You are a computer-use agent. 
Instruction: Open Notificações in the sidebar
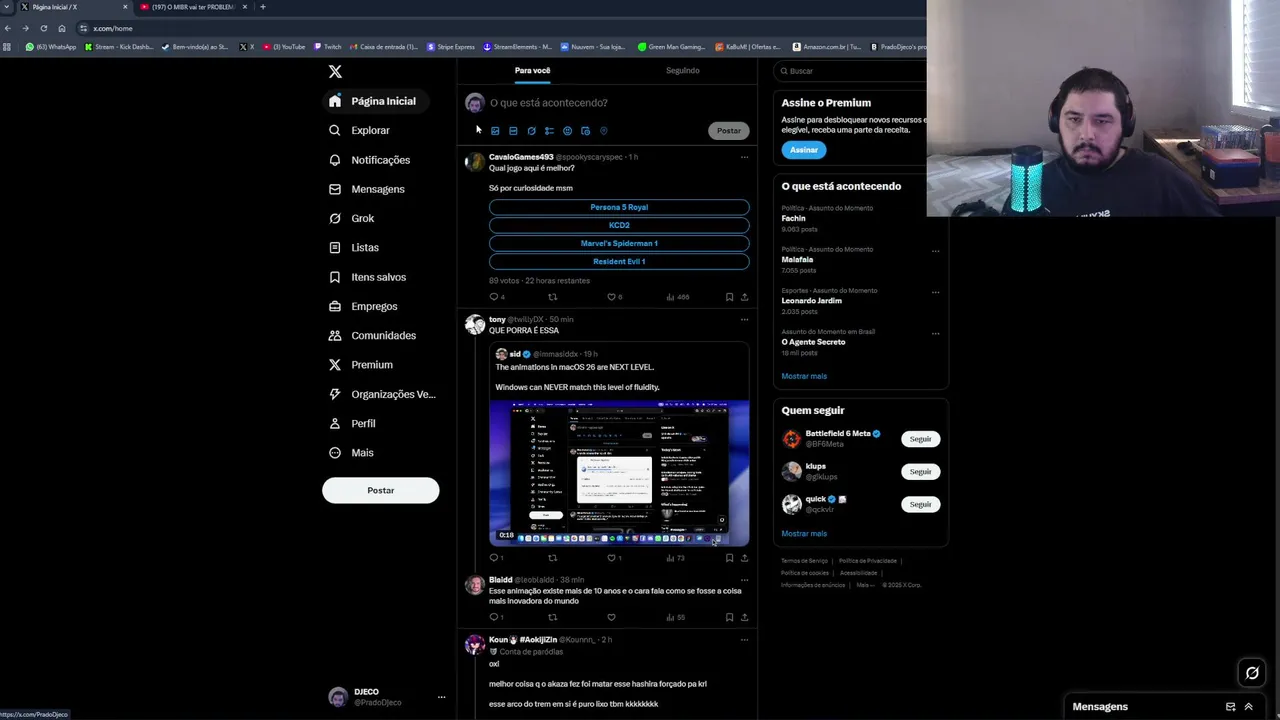coord(369,160)
